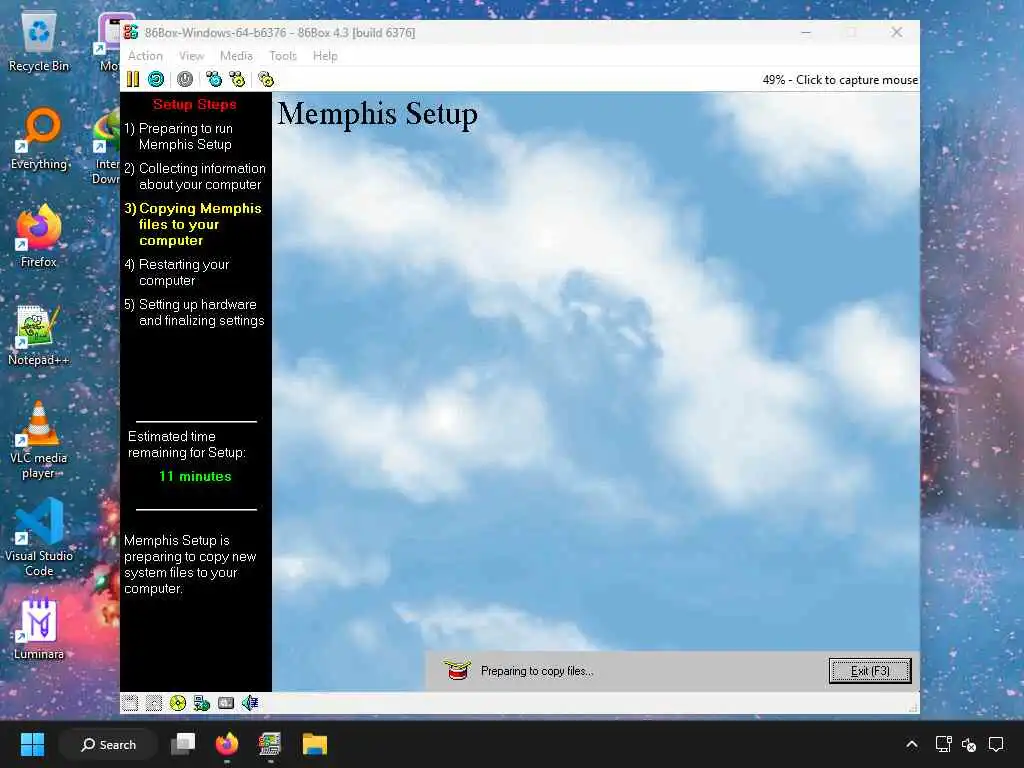Click the hard disk status bar icon

pyautogui.click(x=226, y=703)
